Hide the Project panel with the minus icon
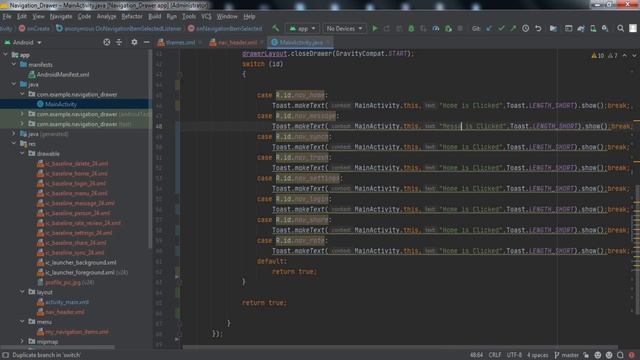 click(147, 42)
